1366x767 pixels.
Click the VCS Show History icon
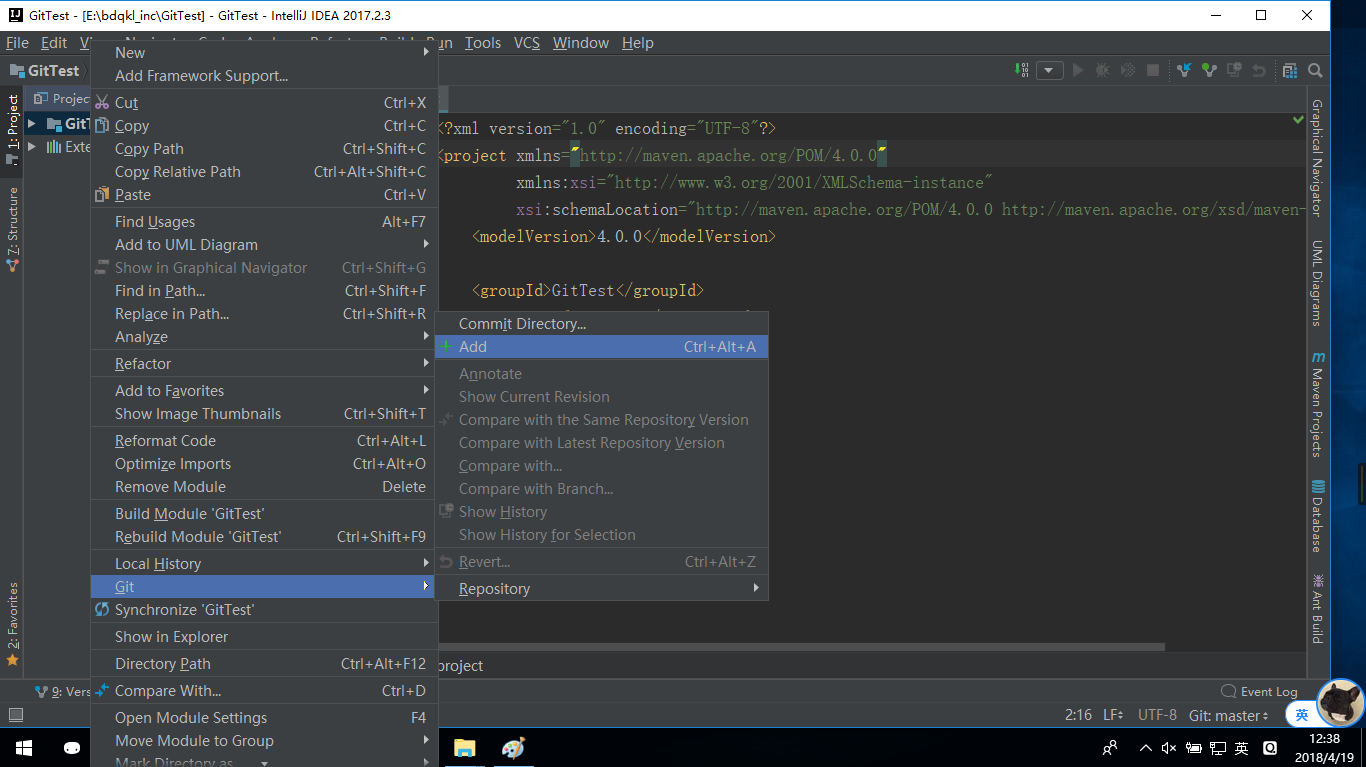(x=1234, y=70)
